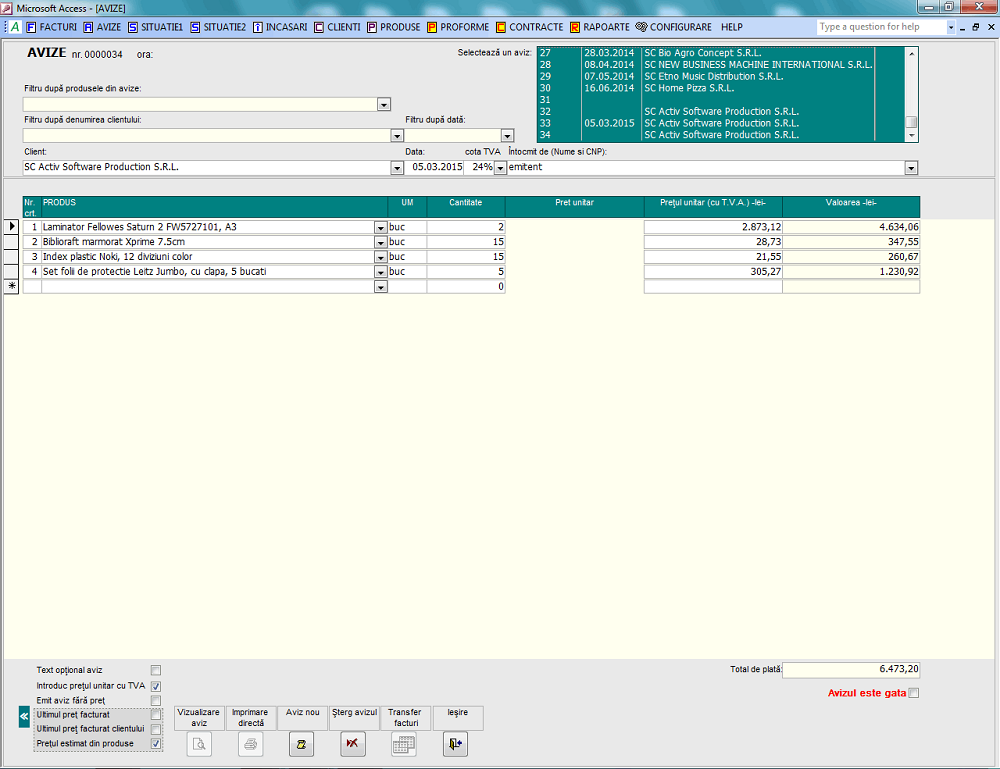This screenshot has height=769, width=1000.
Task: Click the Aviz nou text button
Action: (302, 717)
